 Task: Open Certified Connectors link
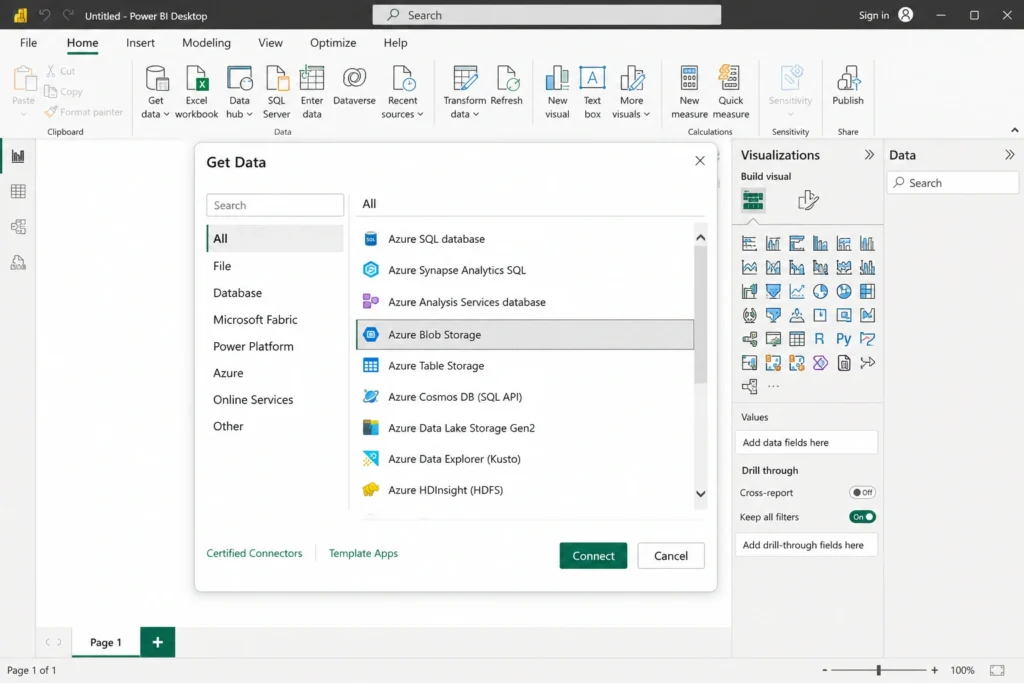[254, 553]
